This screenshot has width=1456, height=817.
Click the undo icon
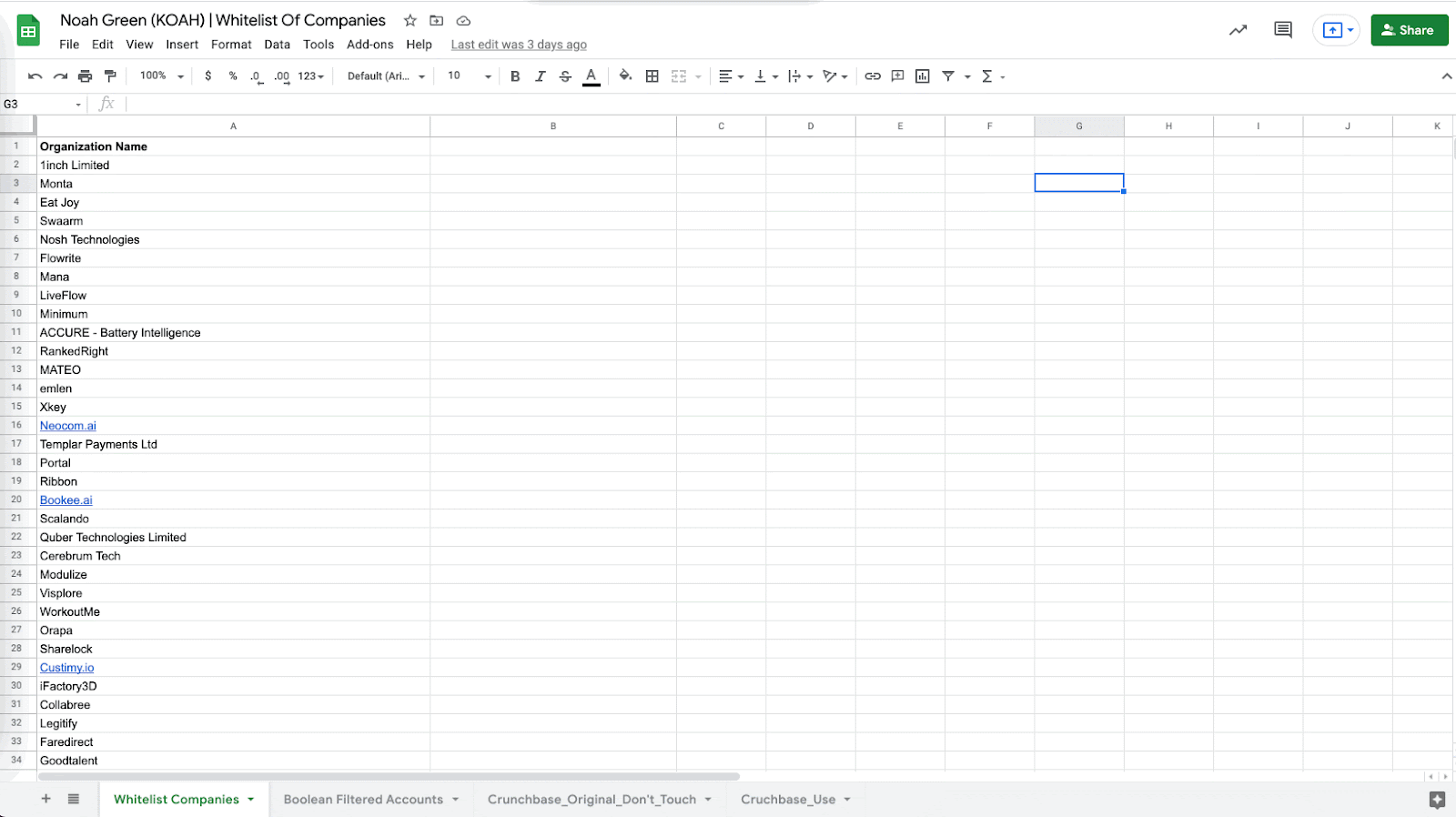click(x=35, y=76)
